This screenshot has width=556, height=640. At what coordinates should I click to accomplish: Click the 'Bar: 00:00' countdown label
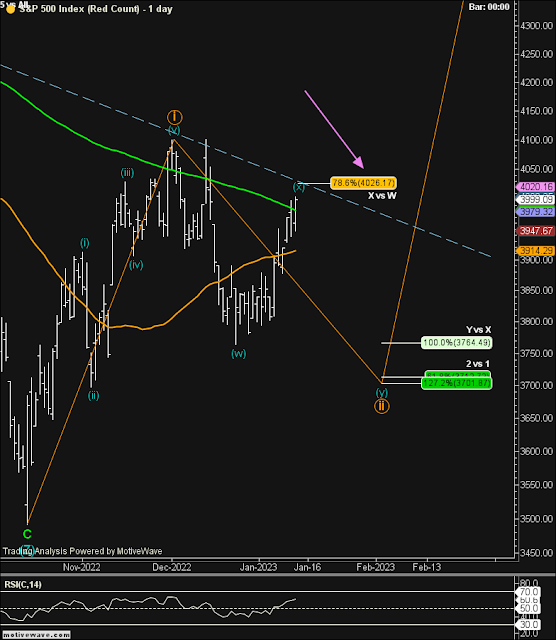coord(489,7)
